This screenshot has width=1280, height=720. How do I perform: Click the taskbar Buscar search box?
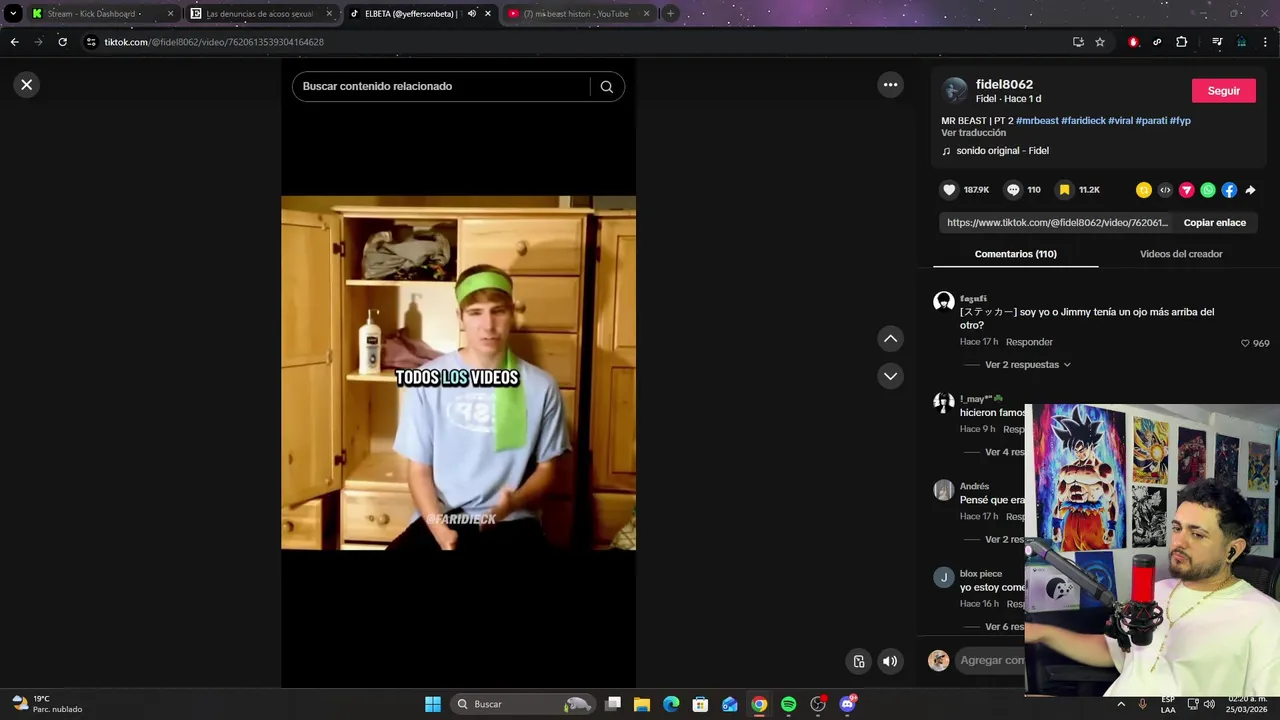(522, 704)
